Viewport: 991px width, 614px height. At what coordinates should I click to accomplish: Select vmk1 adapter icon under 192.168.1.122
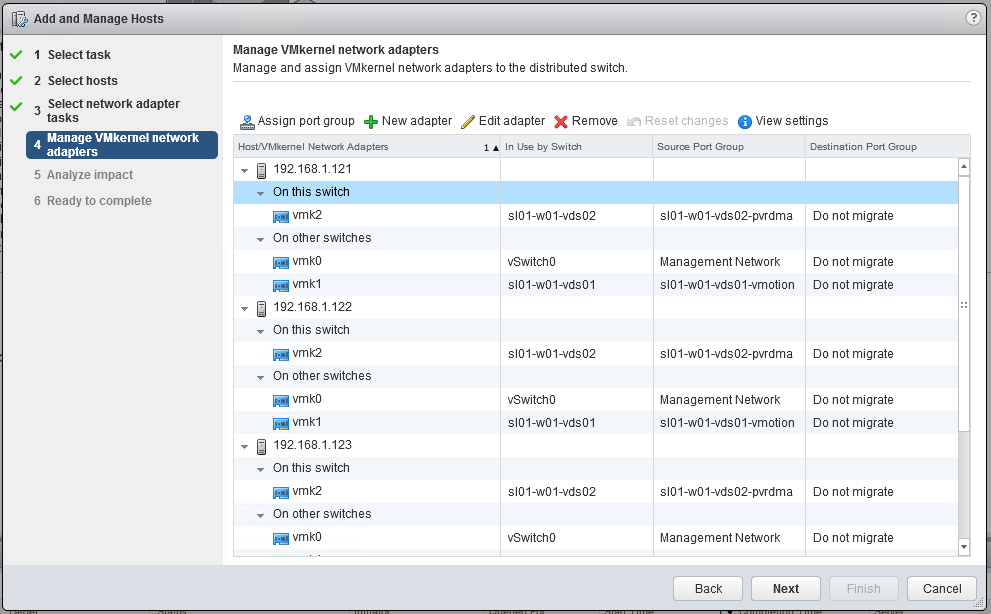tap(281, 424)
